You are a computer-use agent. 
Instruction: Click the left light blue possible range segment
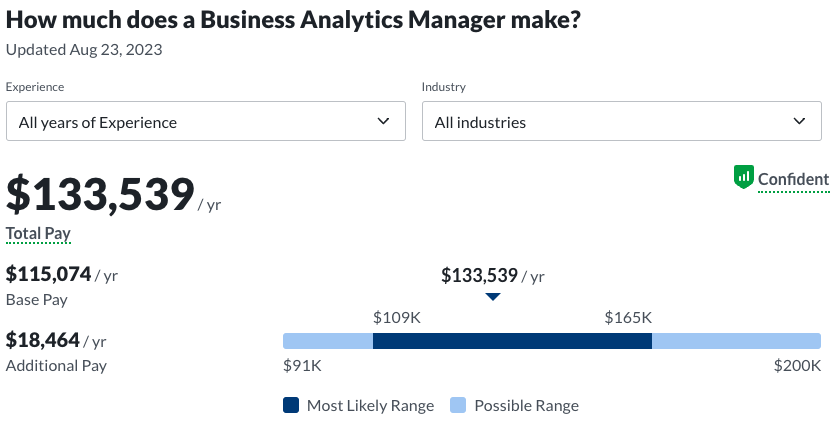(x=328, y=341)
